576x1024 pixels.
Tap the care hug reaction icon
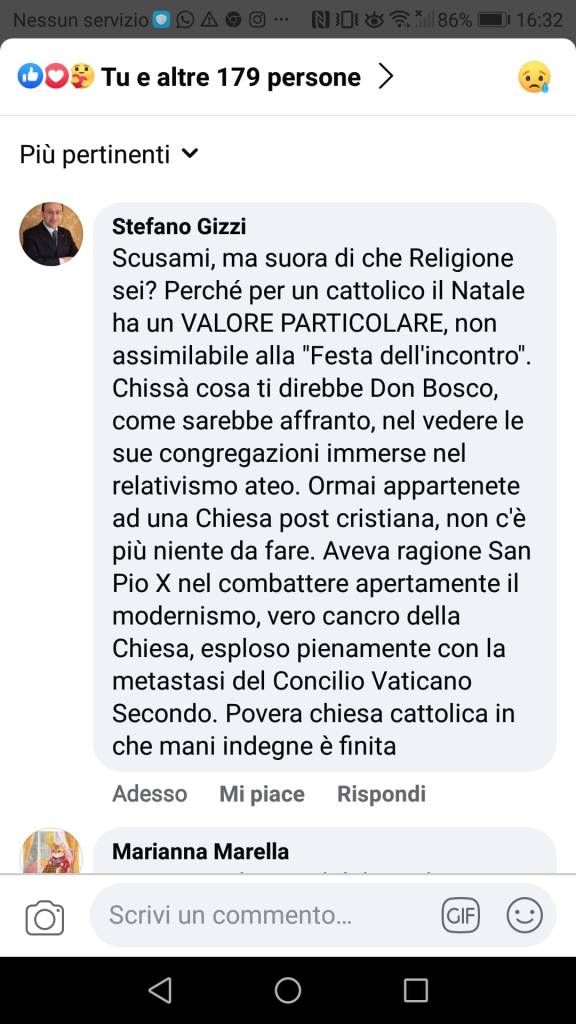(x=82, y=76)
